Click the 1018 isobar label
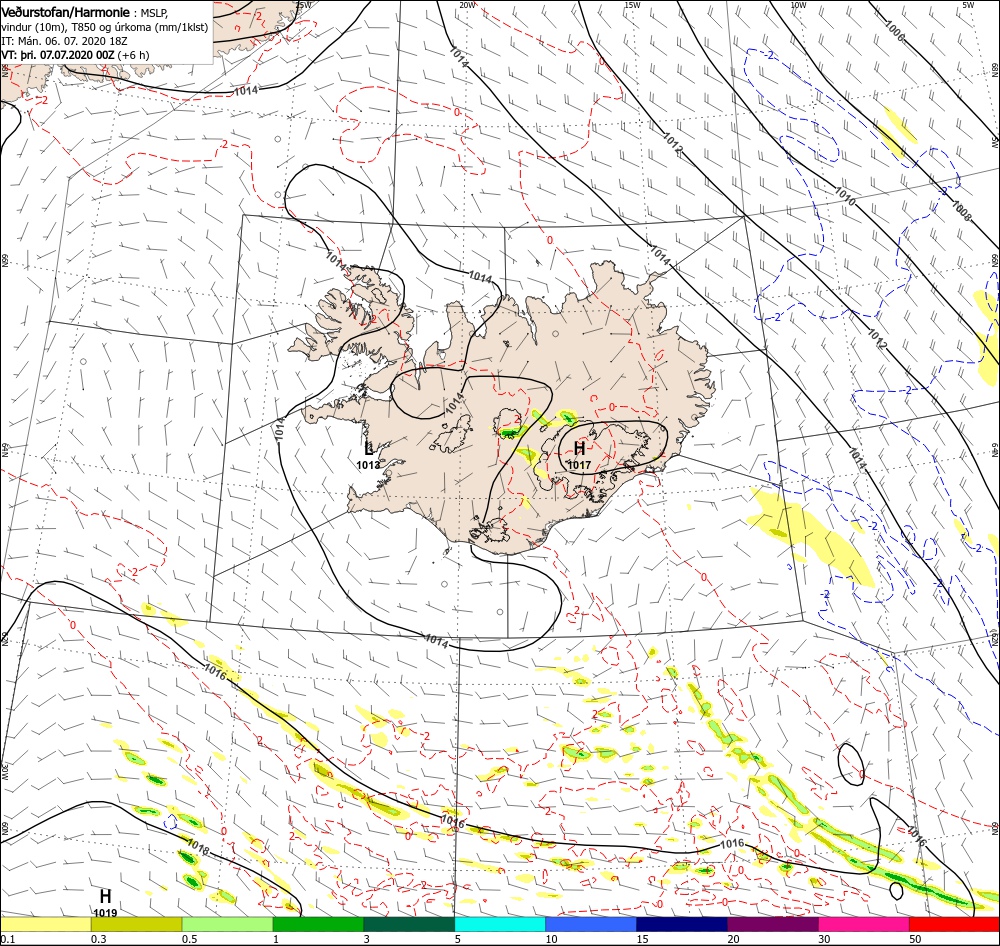 pos(198,846)
